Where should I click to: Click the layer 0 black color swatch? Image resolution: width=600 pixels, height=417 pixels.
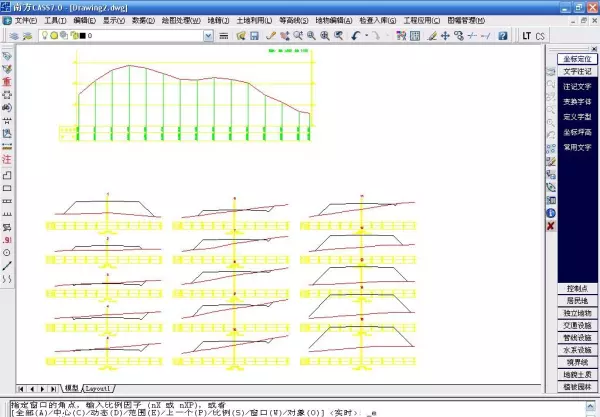tap(82, 36)
